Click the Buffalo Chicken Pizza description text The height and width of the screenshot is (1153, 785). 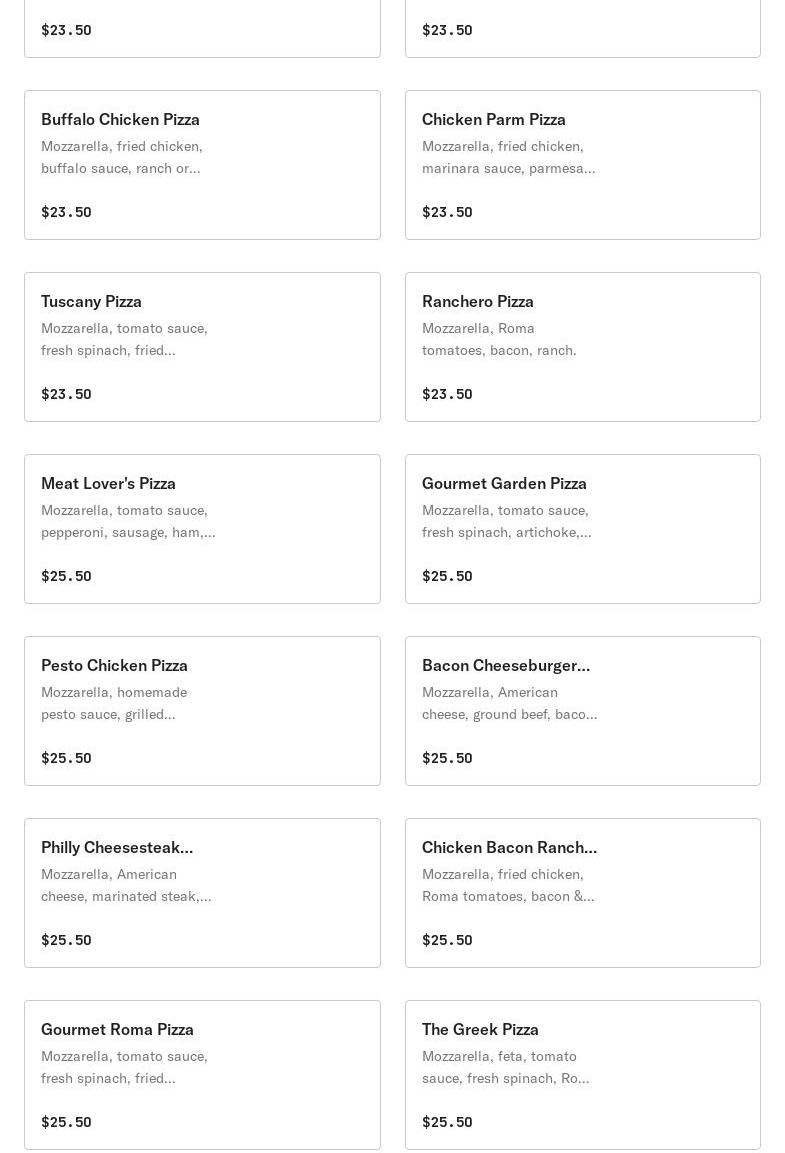tap(121, 157)
